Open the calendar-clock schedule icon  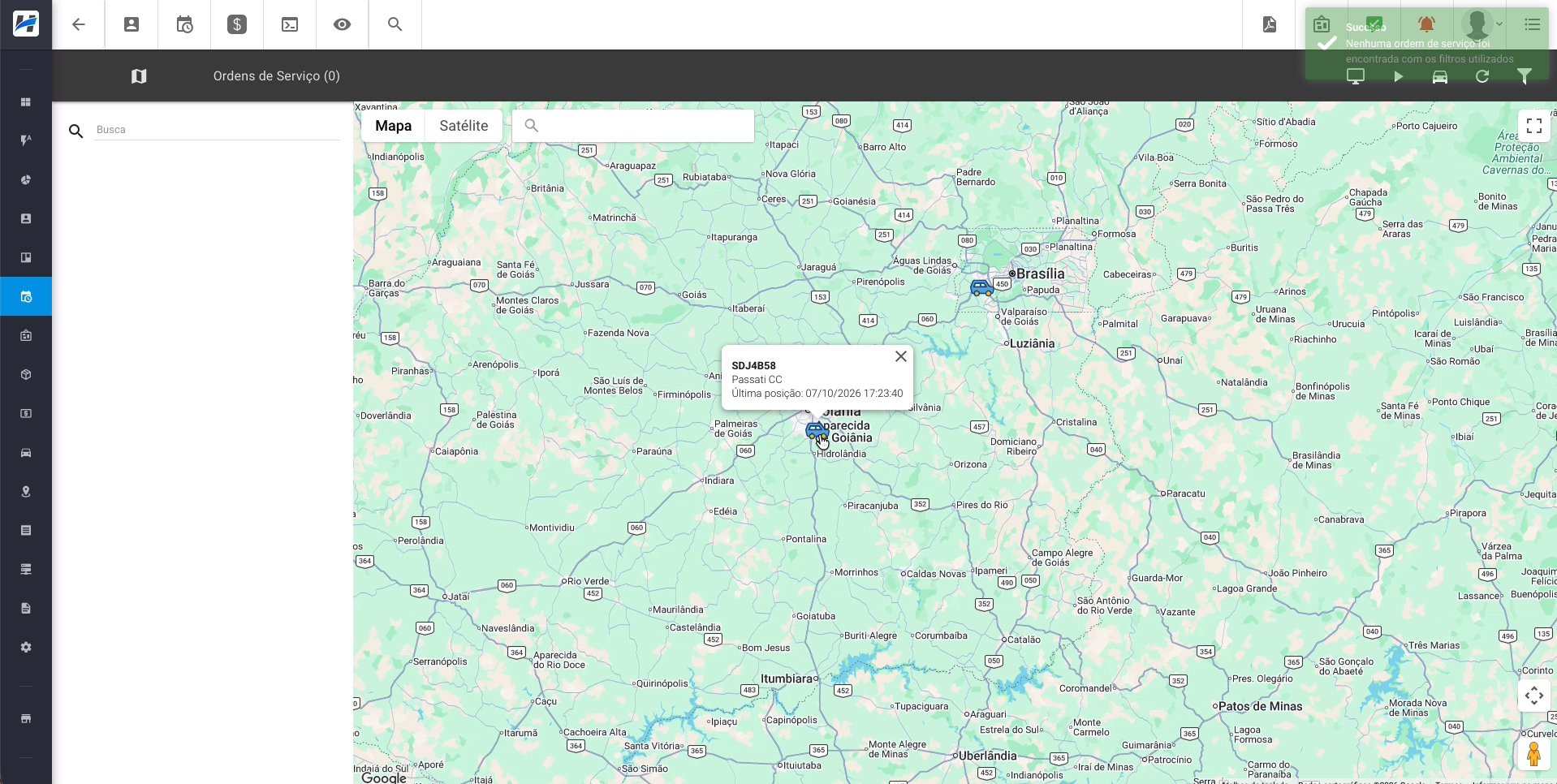(184, 24)
